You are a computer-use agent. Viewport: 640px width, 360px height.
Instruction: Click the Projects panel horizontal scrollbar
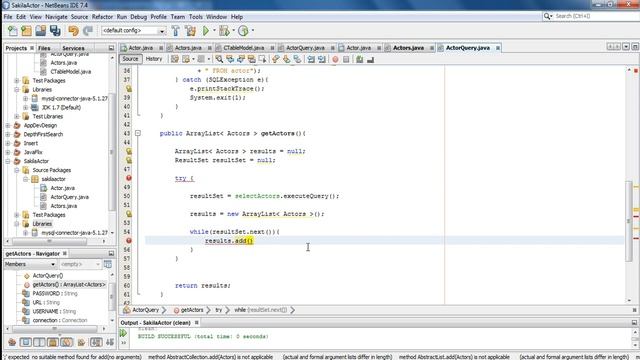point(49,241)
